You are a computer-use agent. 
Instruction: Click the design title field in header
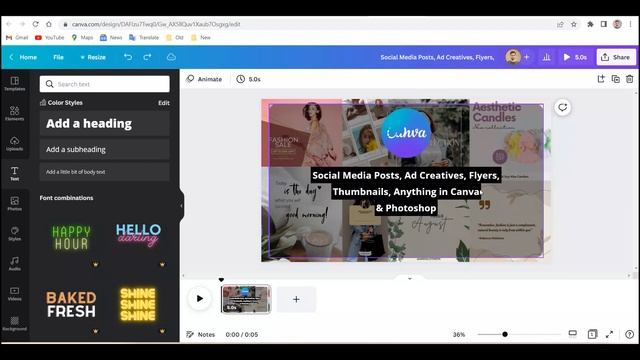437,58
